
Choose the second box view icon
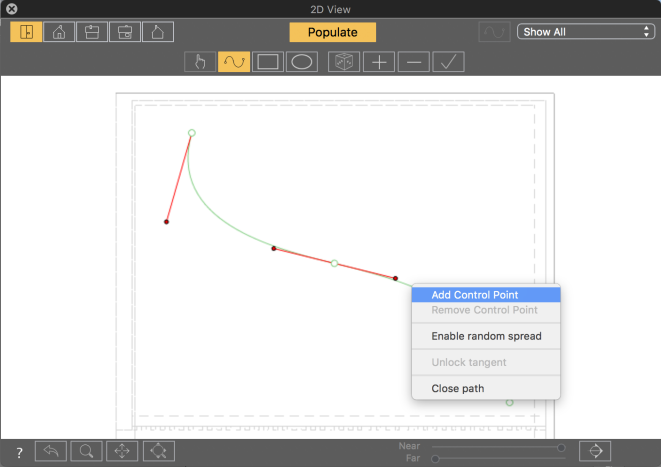(92, 32)
